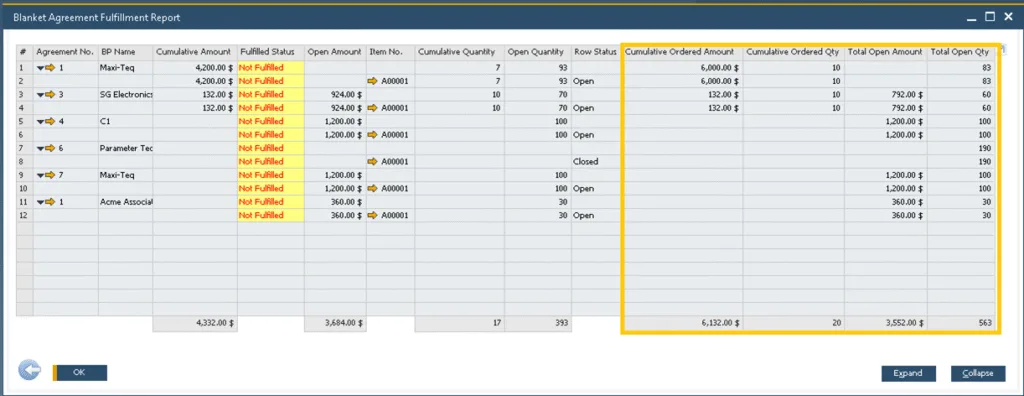
Task: Click the Total Open Qty header
Action: [x=960, y=52]
